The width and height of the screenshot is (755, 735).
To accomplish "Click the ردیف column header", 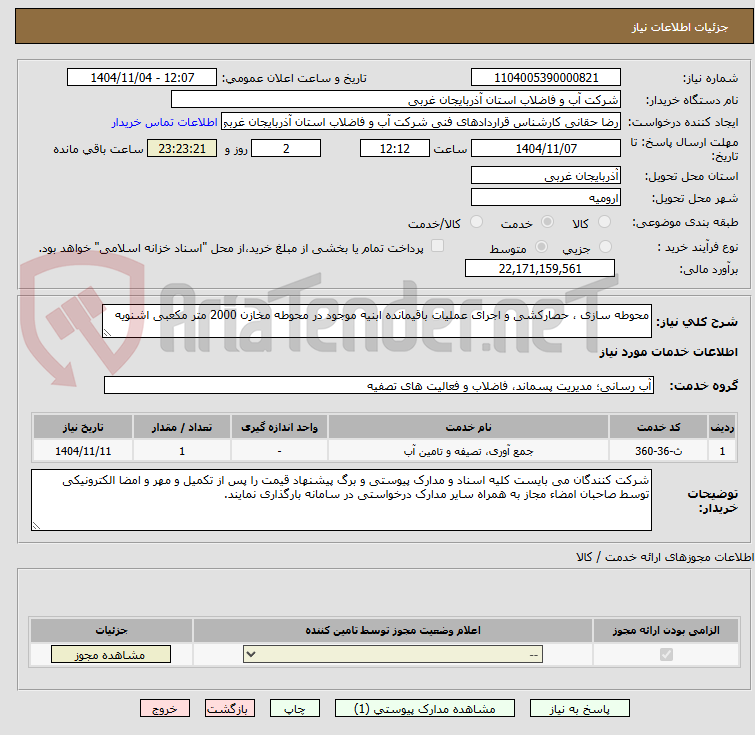I will click(722, 427).
